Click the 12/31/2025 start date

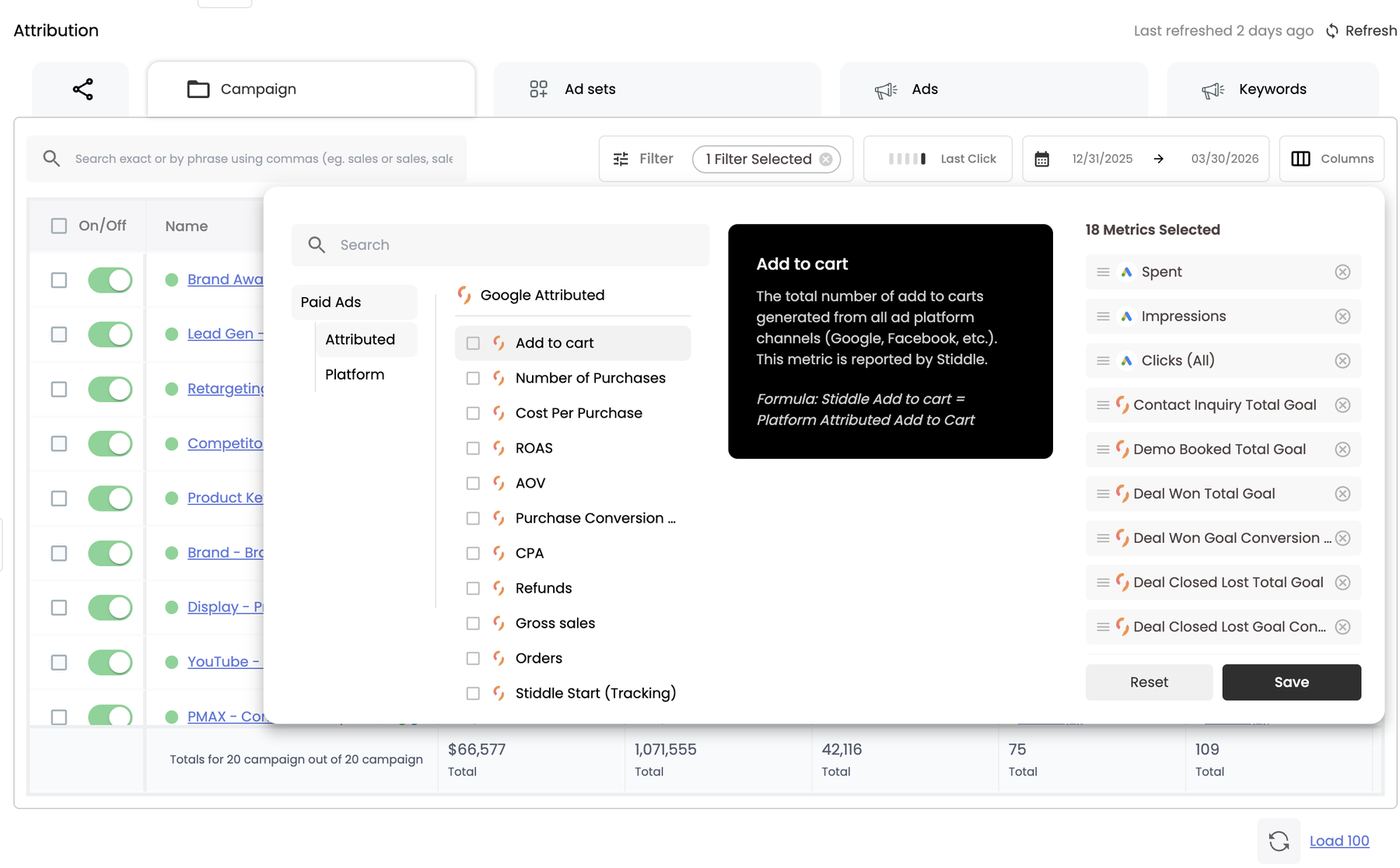(1102, 159)
